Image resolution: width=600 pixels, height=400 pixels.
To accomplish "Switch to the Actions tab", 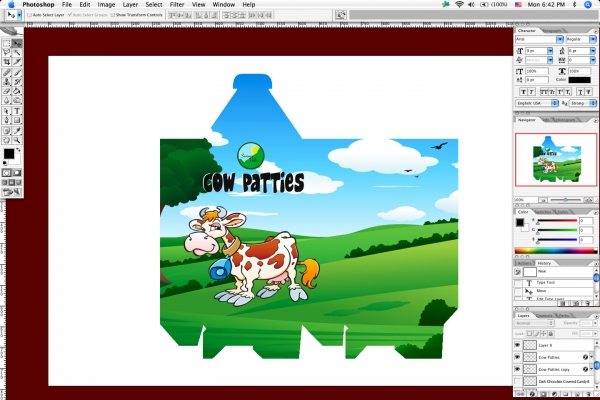I will [525, 263].
